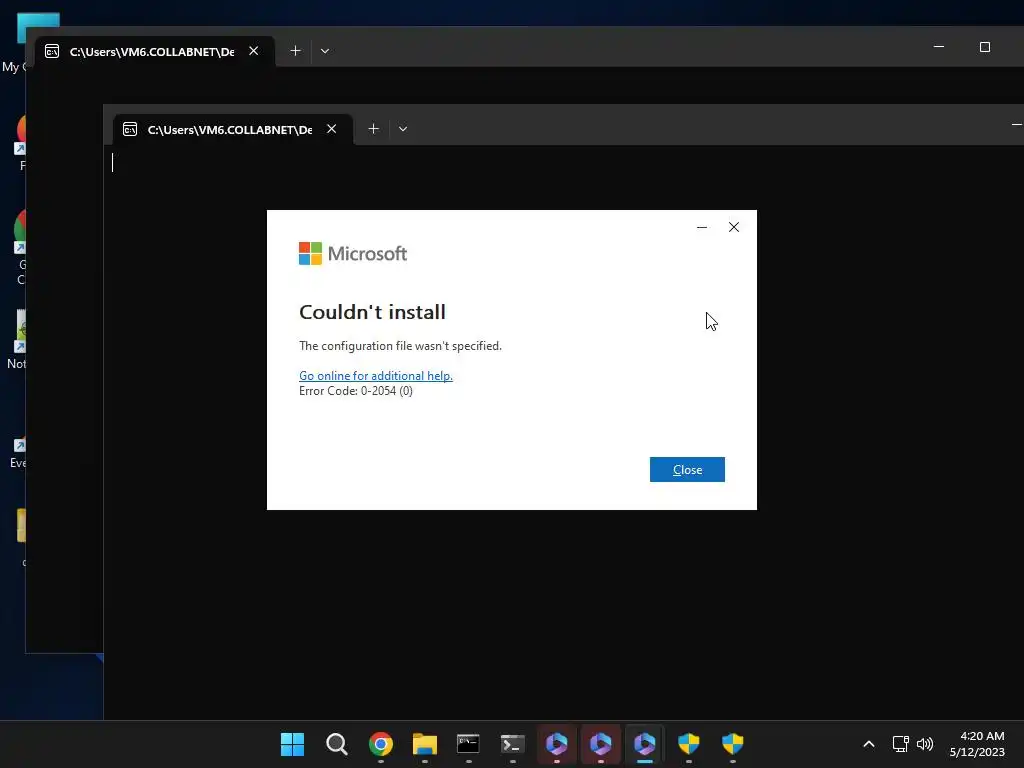Click Error Code: 0-2054 (0) text

pyautogui.click(x=356, y=391)
